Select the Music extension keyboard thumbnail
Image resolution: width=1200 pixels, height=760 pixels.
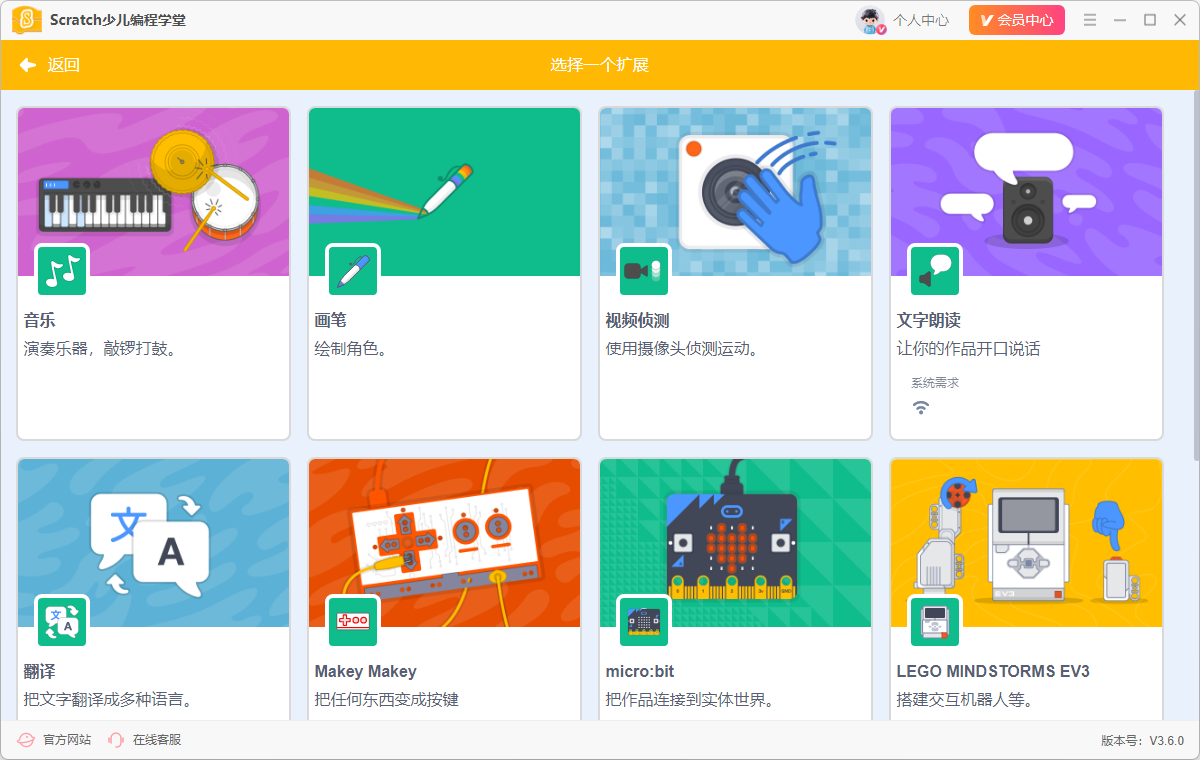pyautogui.click(x=154, y=192)
